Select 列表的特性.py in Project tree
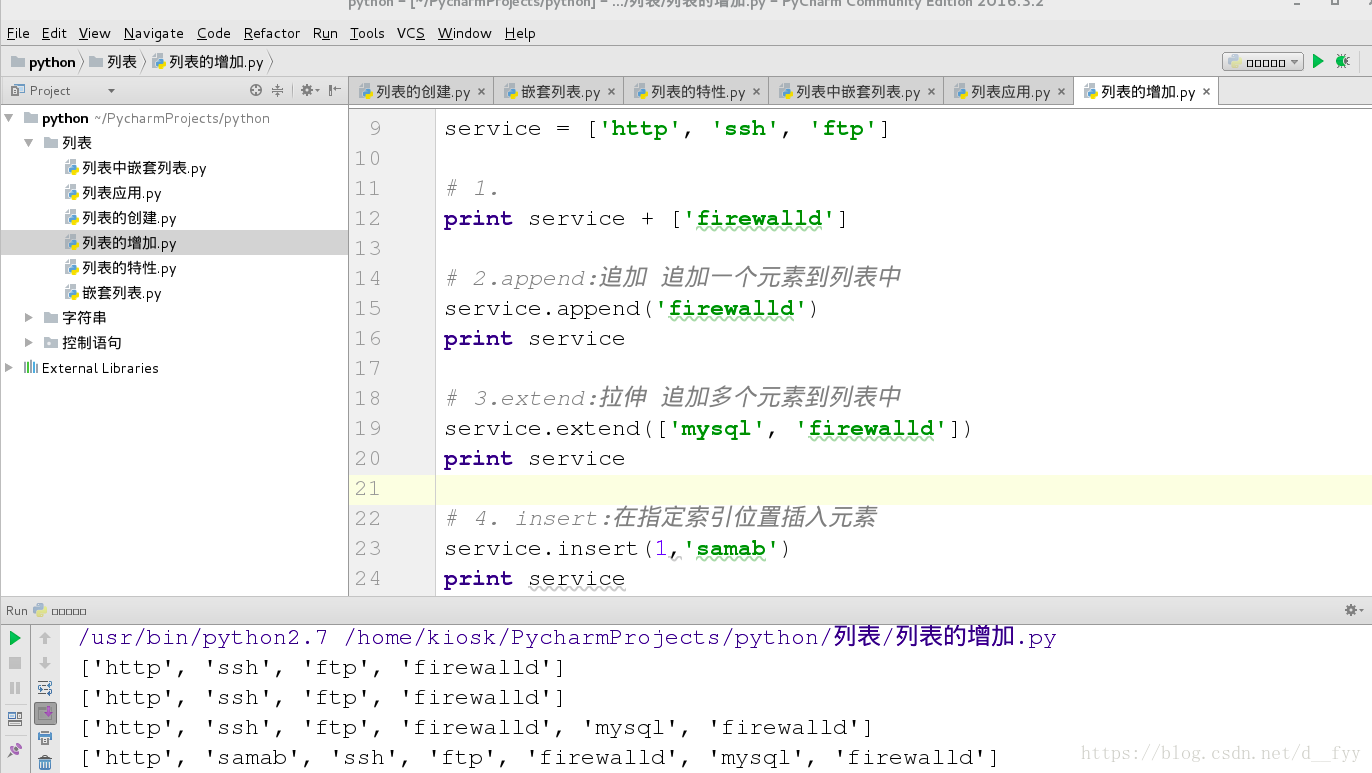This screenshot has height=773, width=1372. pos(120,268)
